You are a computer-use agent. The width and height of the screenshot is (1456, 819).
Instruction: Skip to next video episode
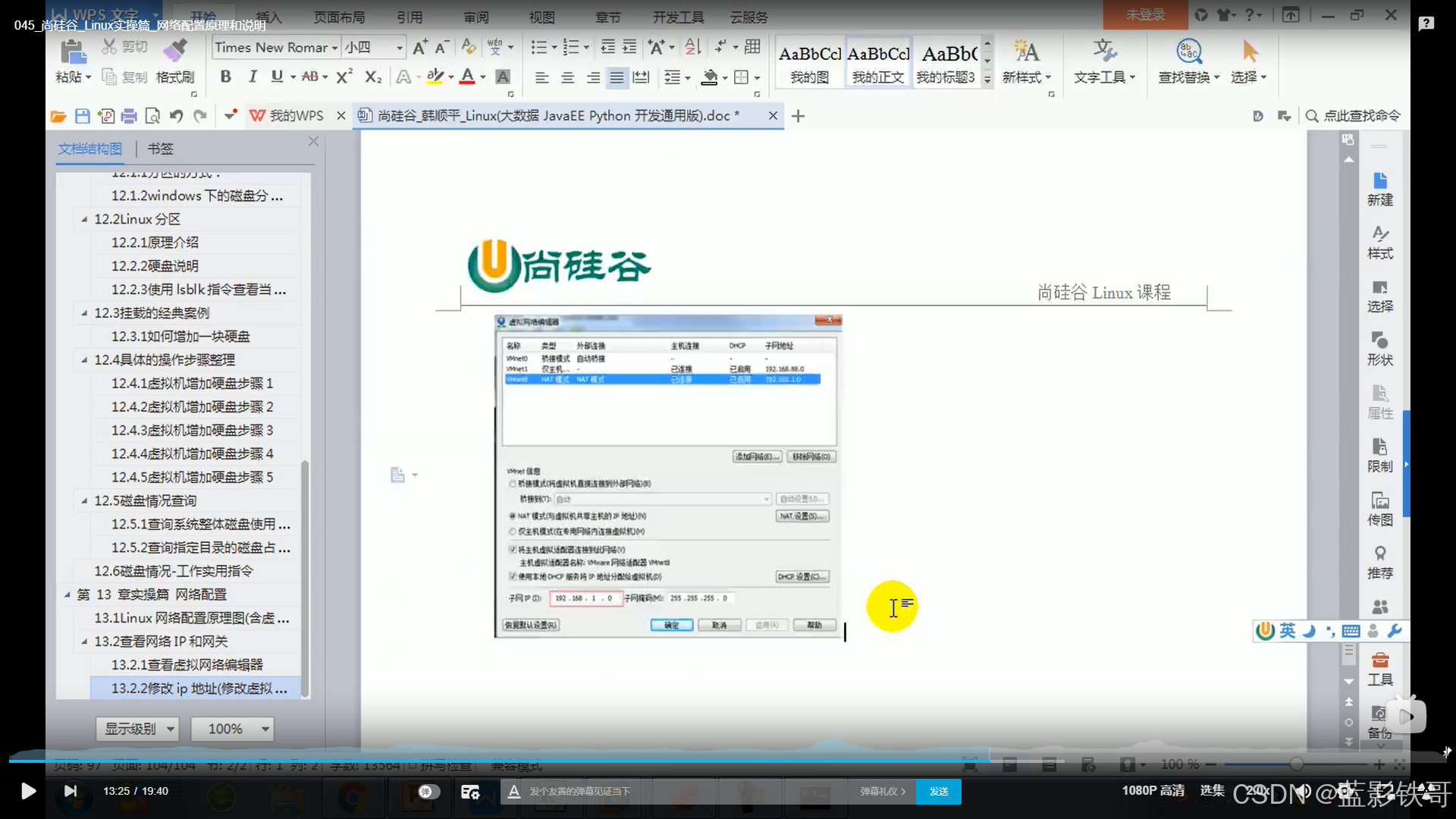pos(71,792)
